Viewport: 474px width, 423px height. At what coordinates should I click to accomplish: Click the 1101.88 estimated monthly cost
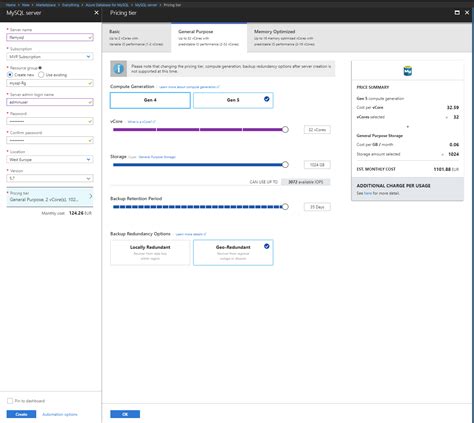(x=442, y=169)
